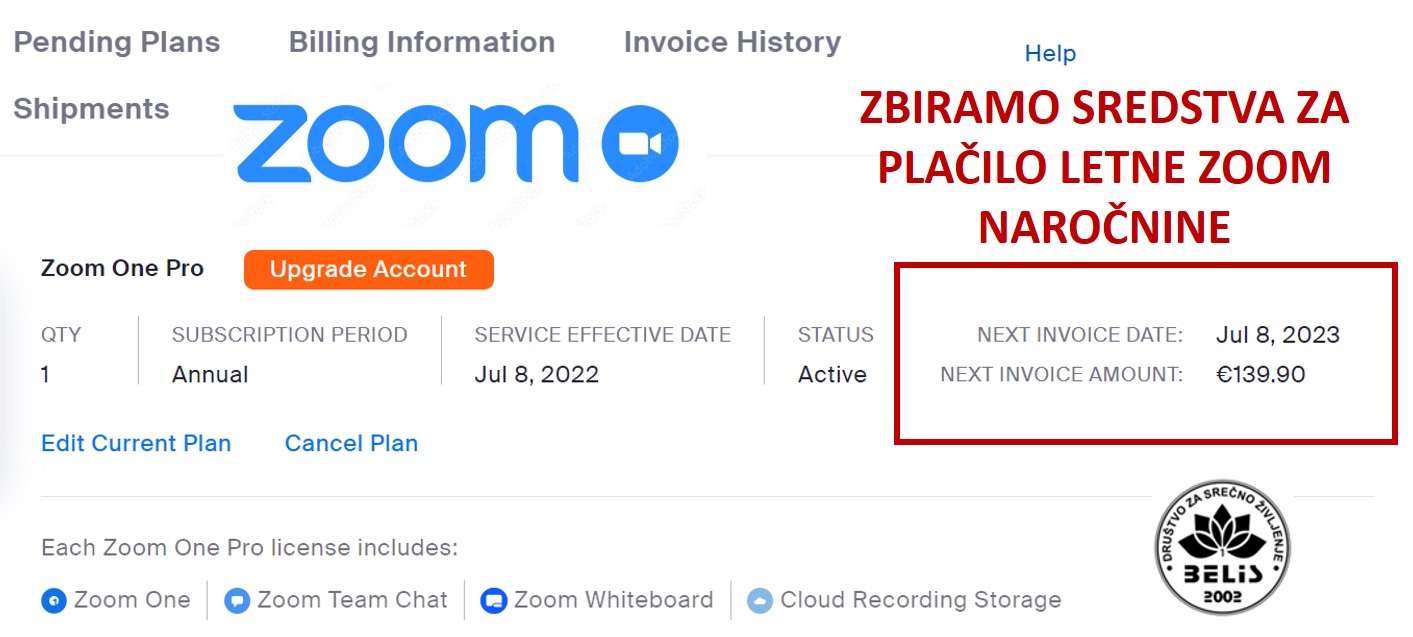Click the Jul 8, 2023 invoice date
The height and width of the screenshot is (637, 1413).
coord(1278,335)
